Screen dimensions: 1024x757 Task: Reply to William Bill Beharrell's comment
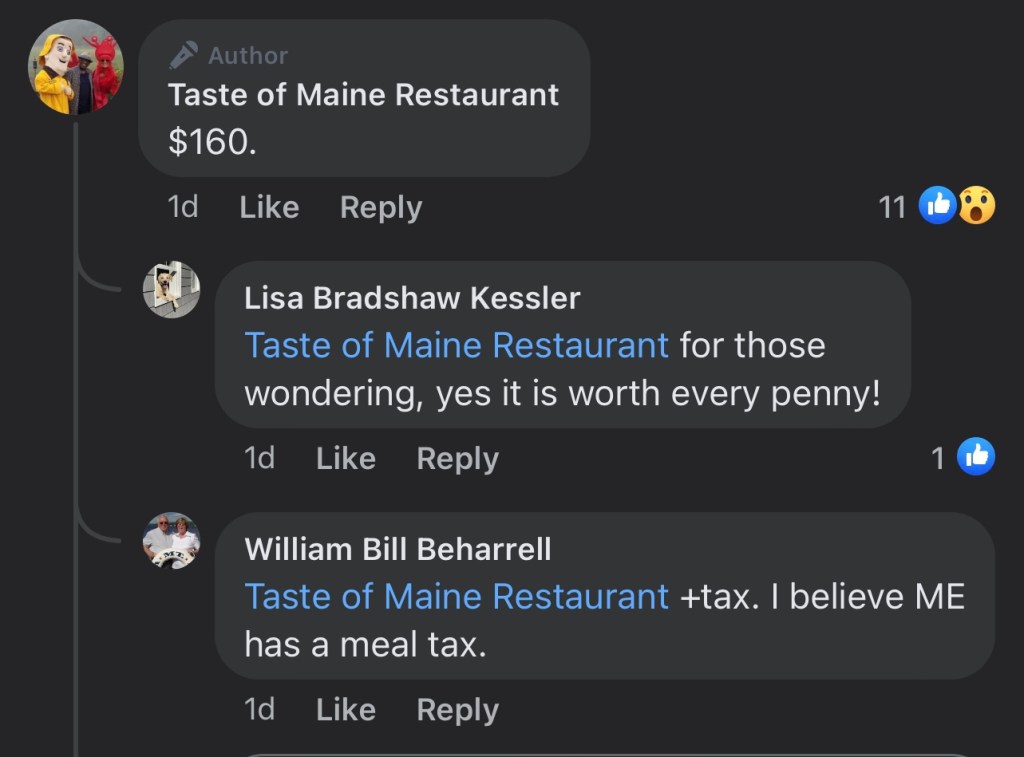457,709
